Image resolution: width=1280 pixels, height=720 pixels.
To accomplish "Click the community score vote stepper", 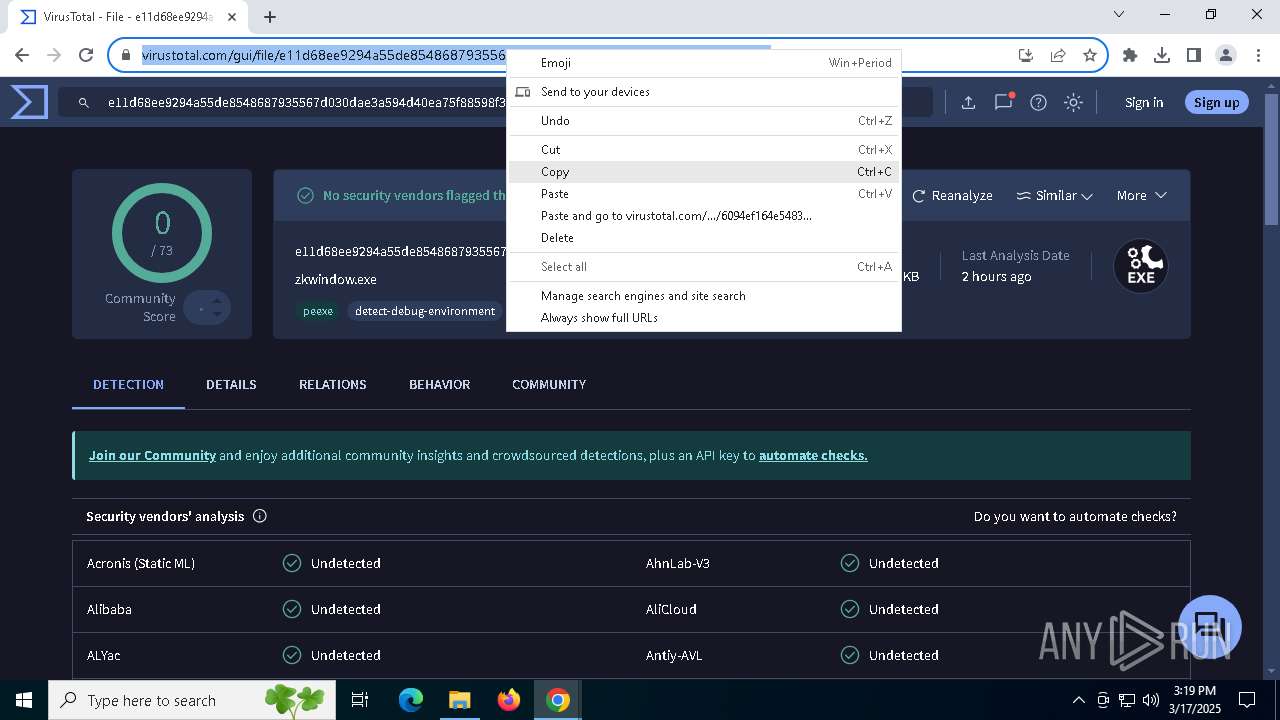I will click(208, 308).
